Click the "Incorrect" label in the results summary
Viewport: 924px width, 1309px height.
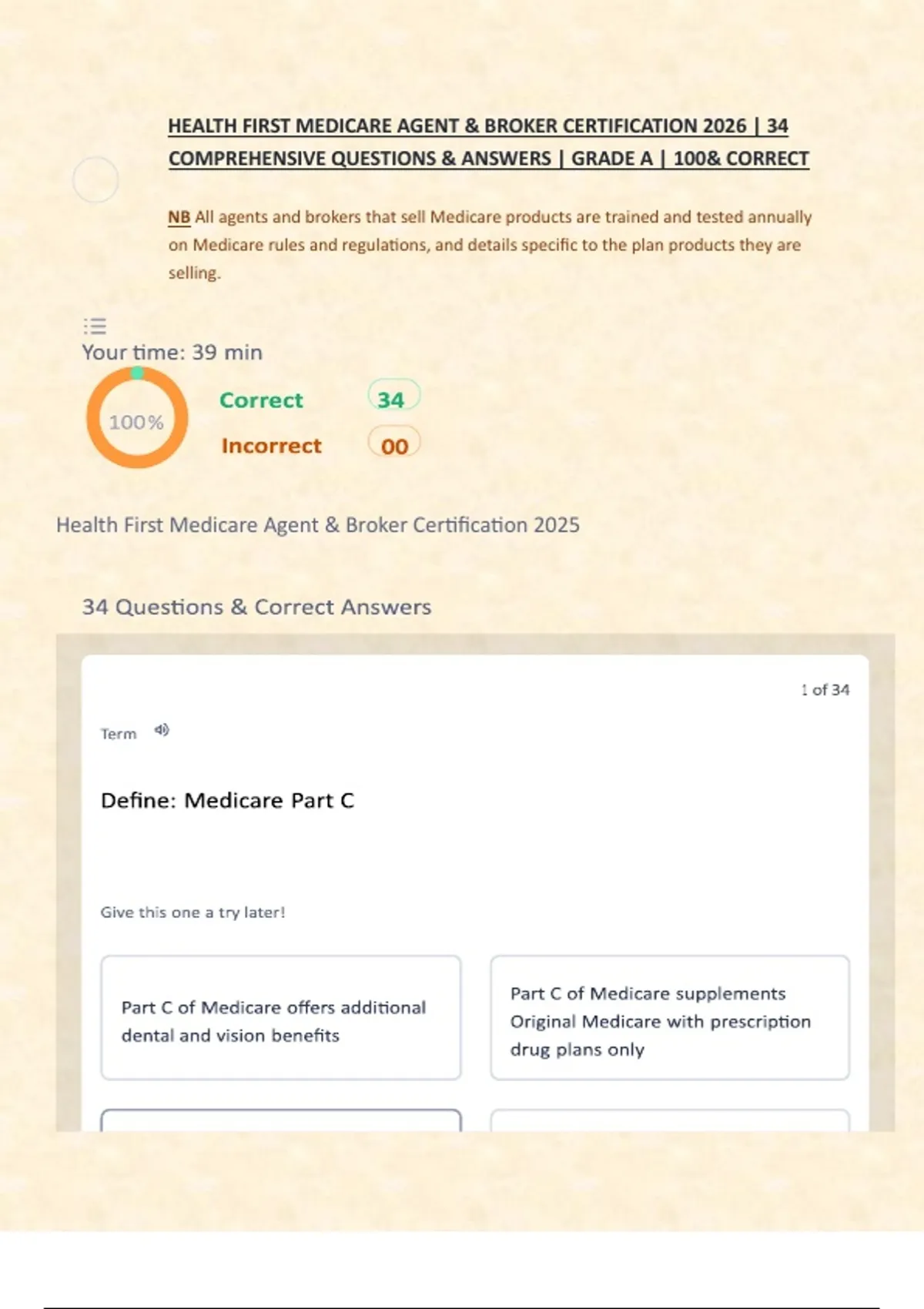[271, 446]
